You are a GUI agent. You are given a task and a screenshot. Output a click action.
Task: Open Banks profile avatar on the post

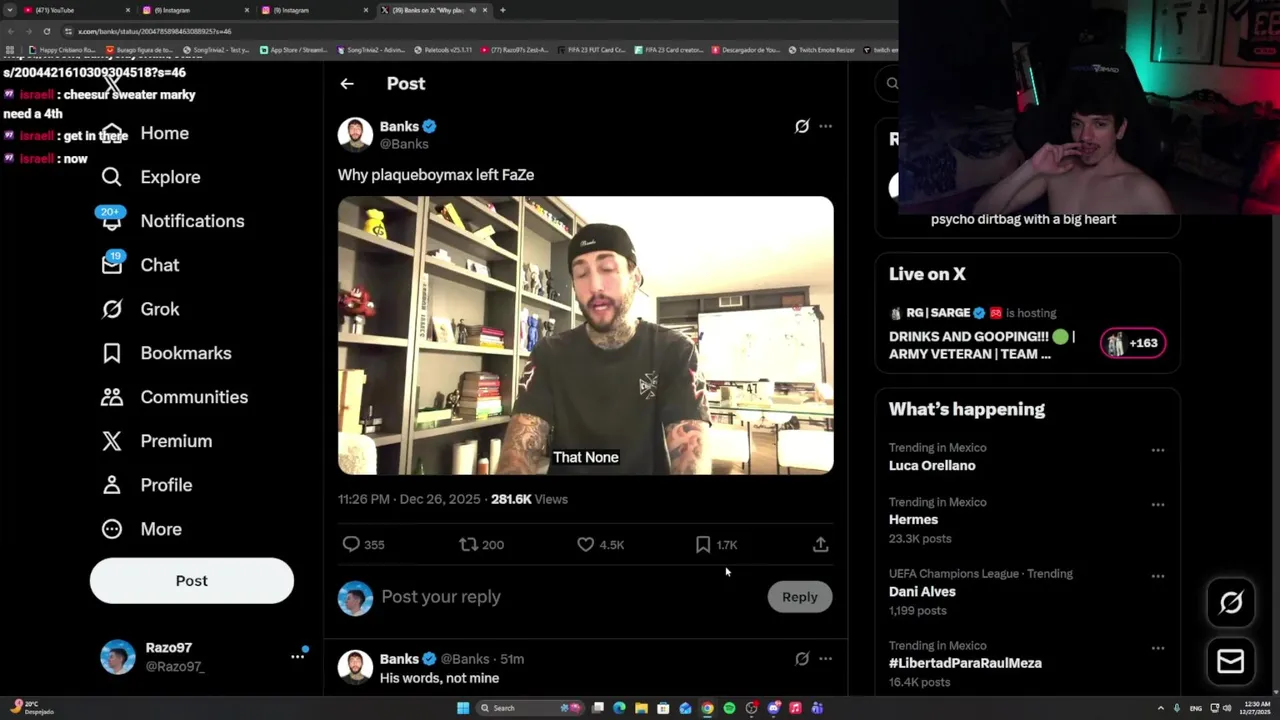click(x=355, y=134)
